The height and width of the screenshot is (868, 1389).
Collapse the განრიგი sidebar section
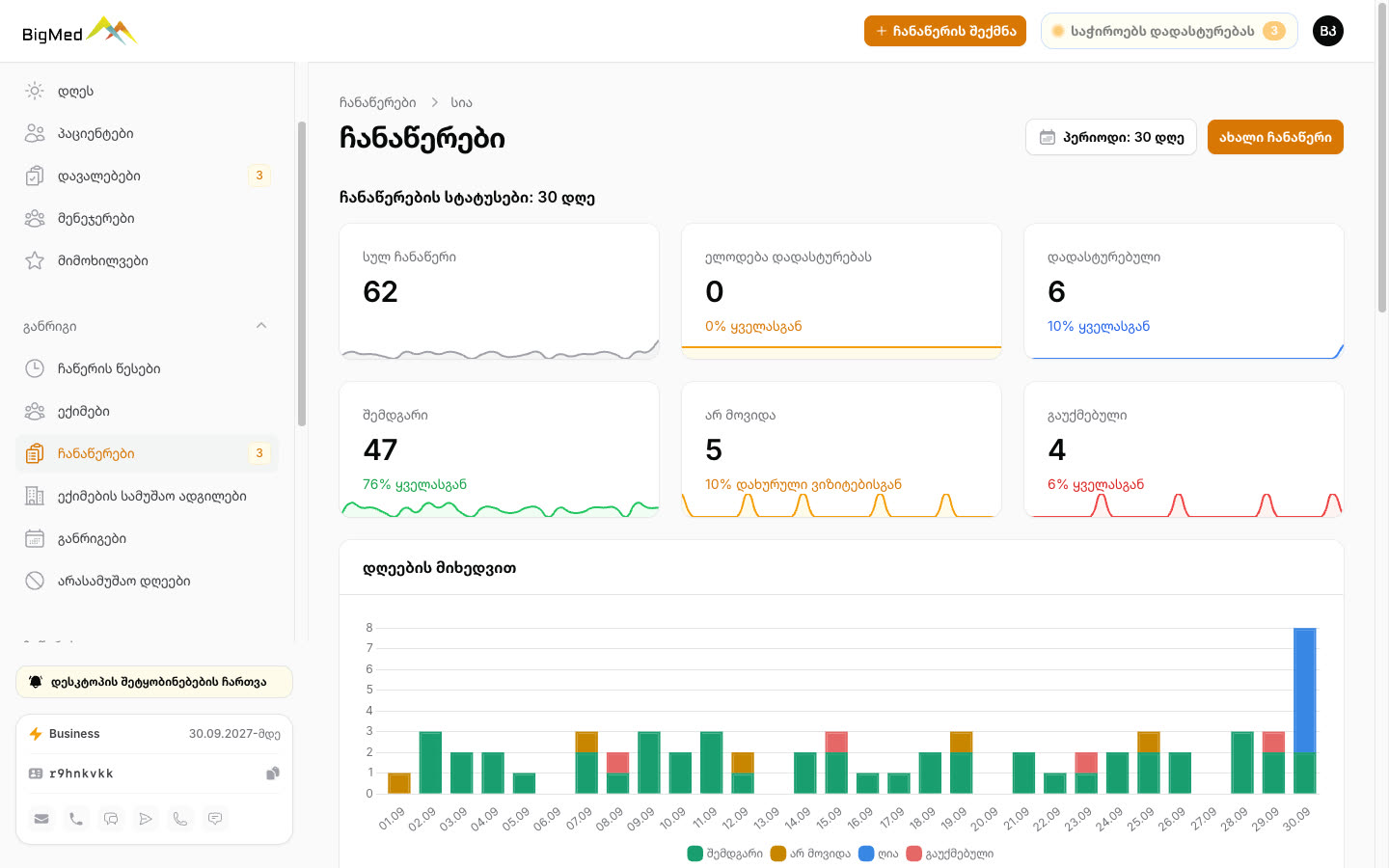(x=261, y=326)
